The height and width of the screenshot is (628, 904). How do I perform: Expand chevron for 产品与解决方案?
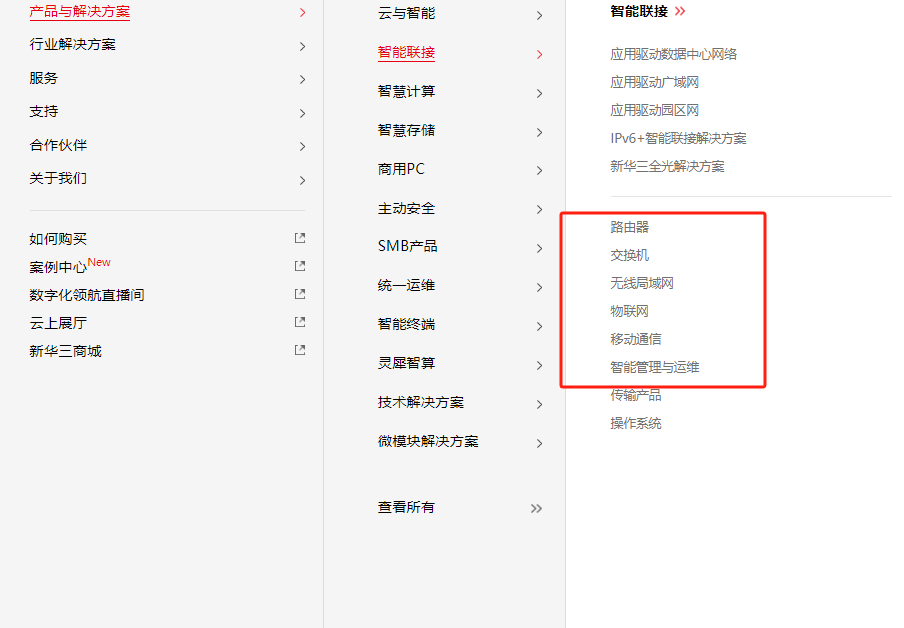tap(303, 12)
